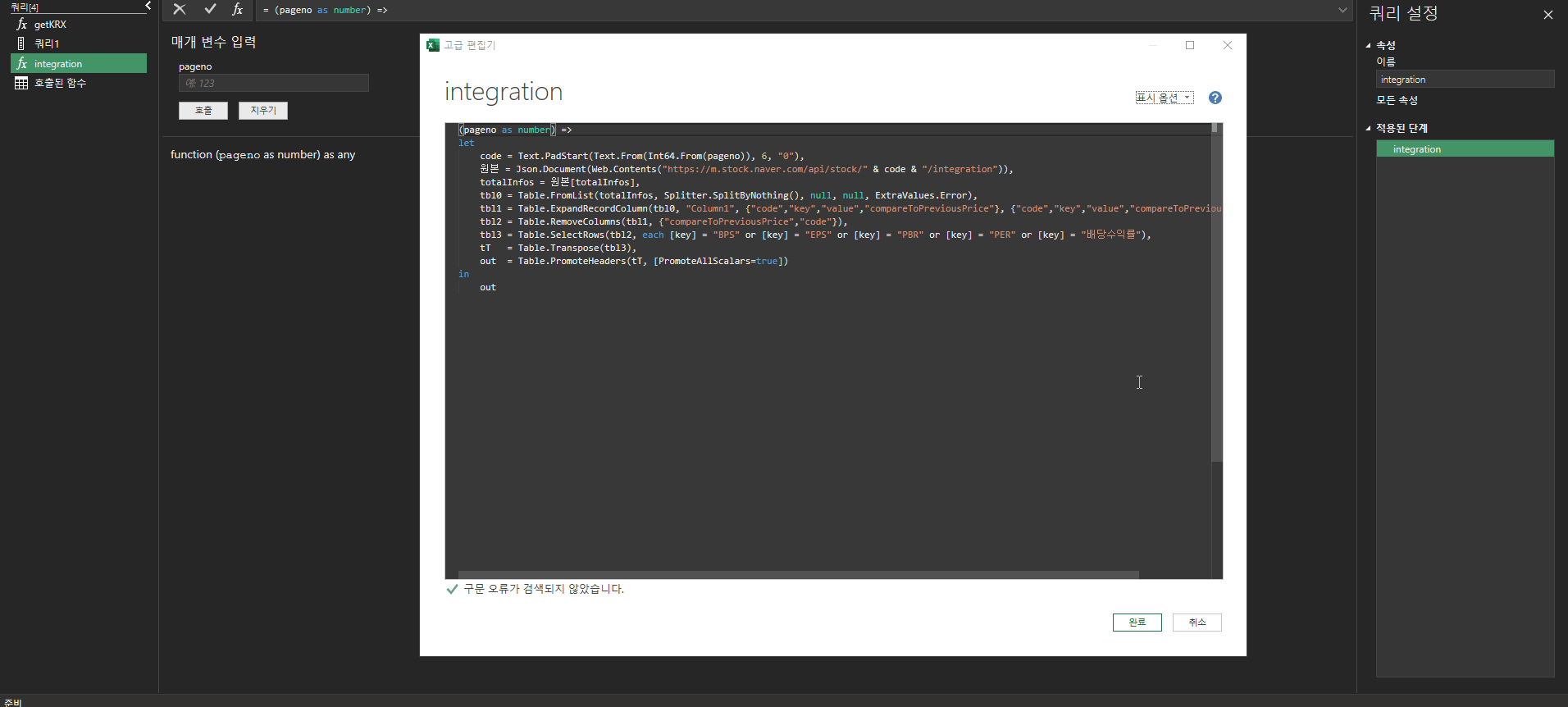This screenshot has width=1568, height=707.
Task: Close the Query Settings pane
Action: [x=1547, y=15]
